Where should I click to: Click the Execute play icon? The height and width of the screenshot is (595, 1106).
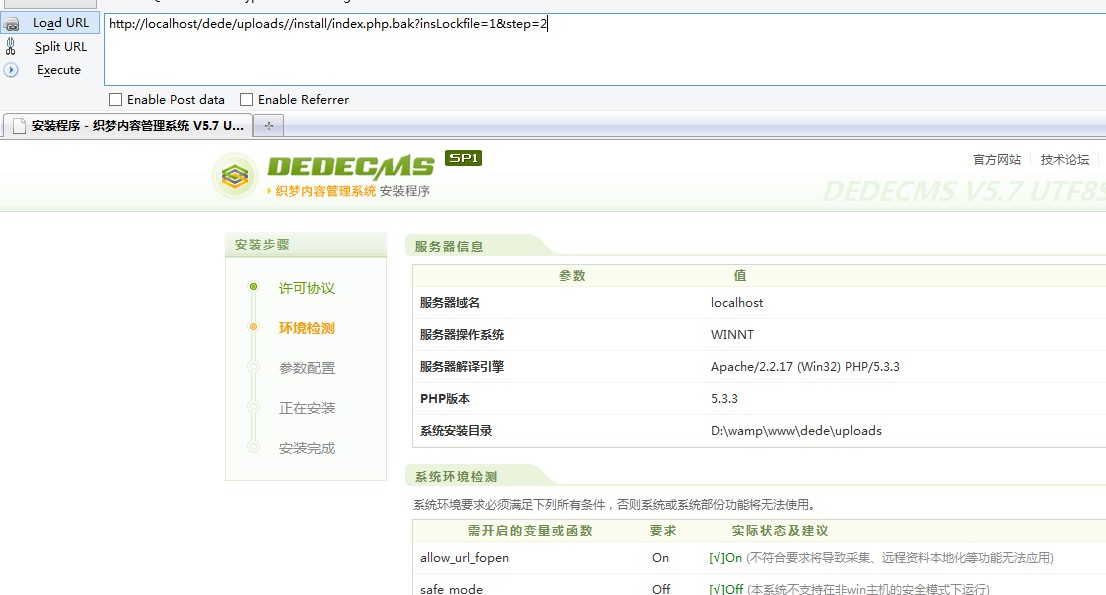click(x=11, y=70)
